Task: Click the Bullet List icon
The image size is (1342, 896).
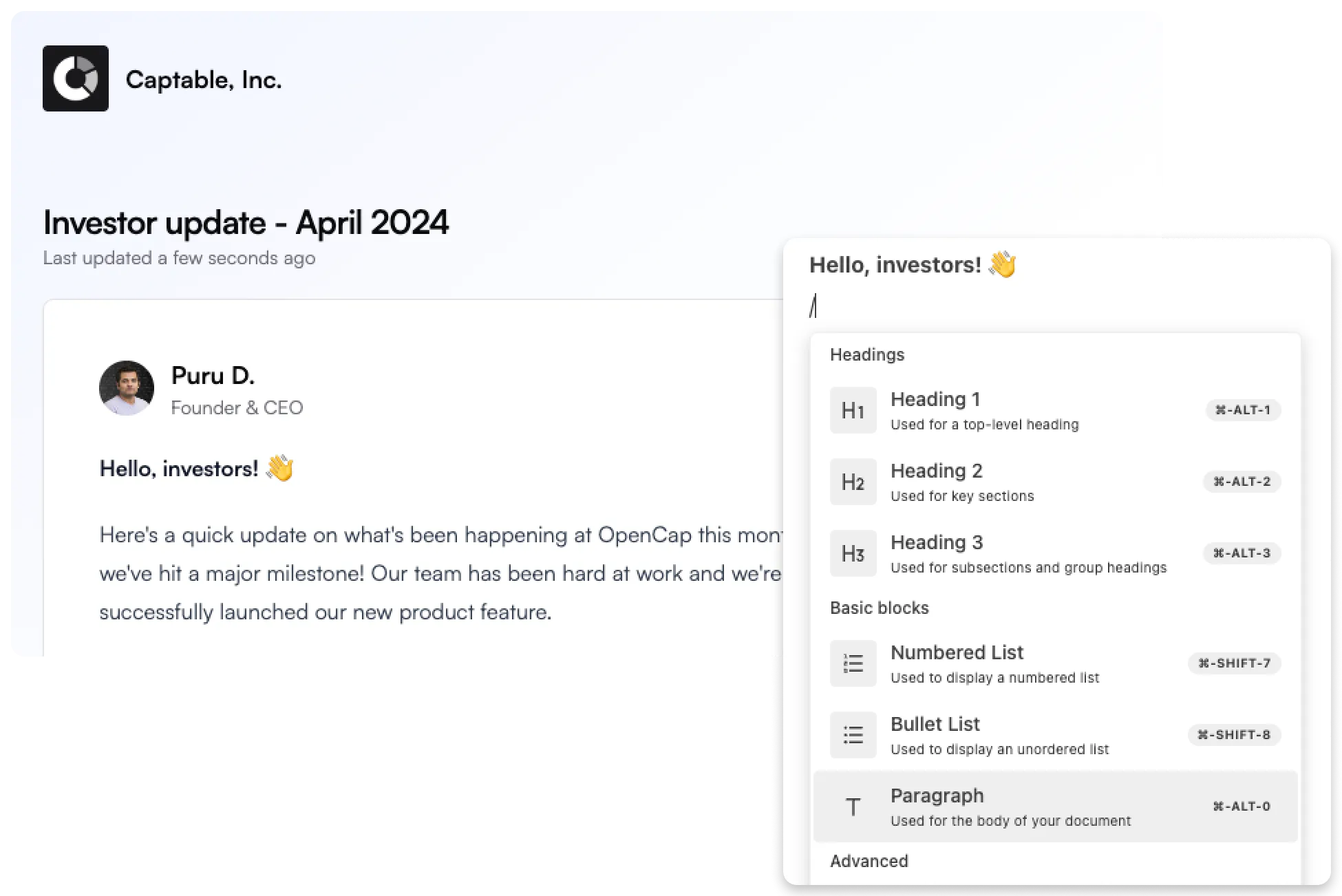Action: (853, 735)
